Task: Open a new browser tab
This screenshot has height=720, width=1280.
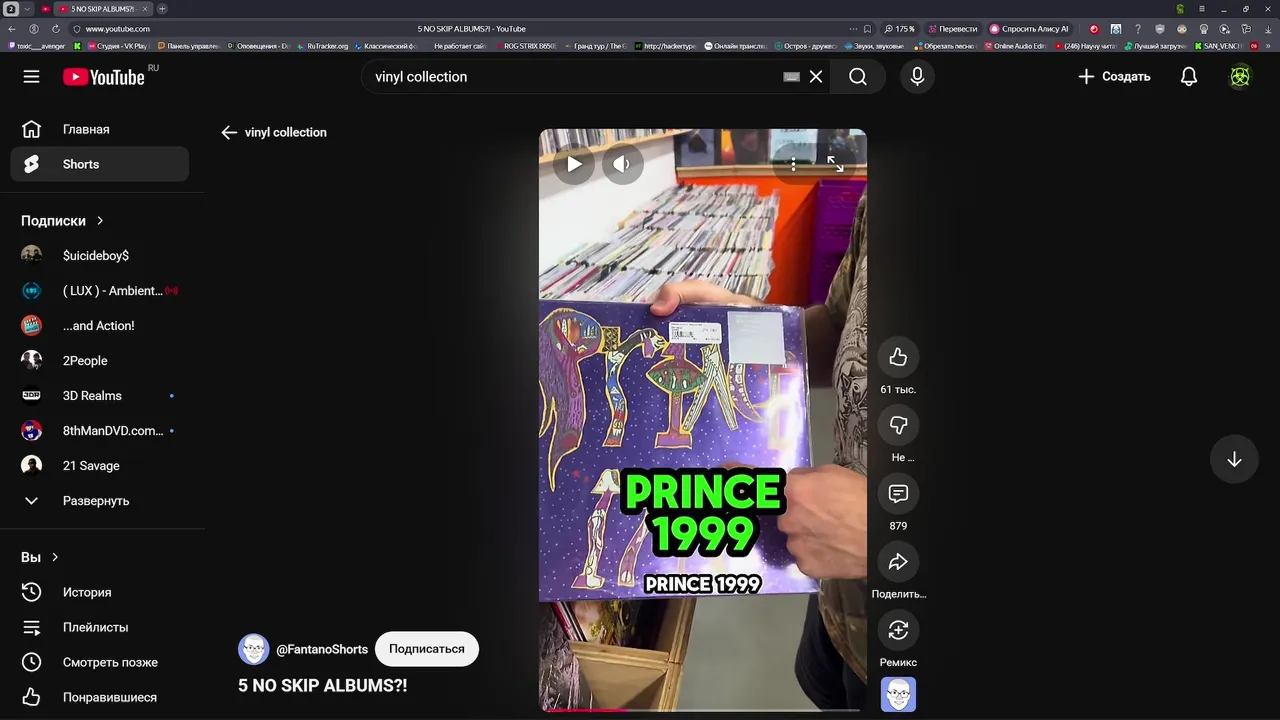Action: click(162, 9)
